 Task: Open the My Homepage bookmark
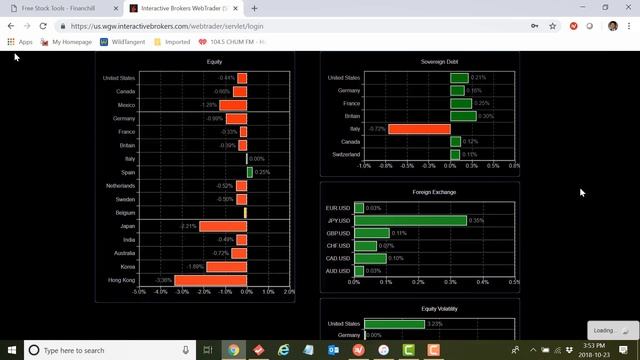click(x=66, y=42)
